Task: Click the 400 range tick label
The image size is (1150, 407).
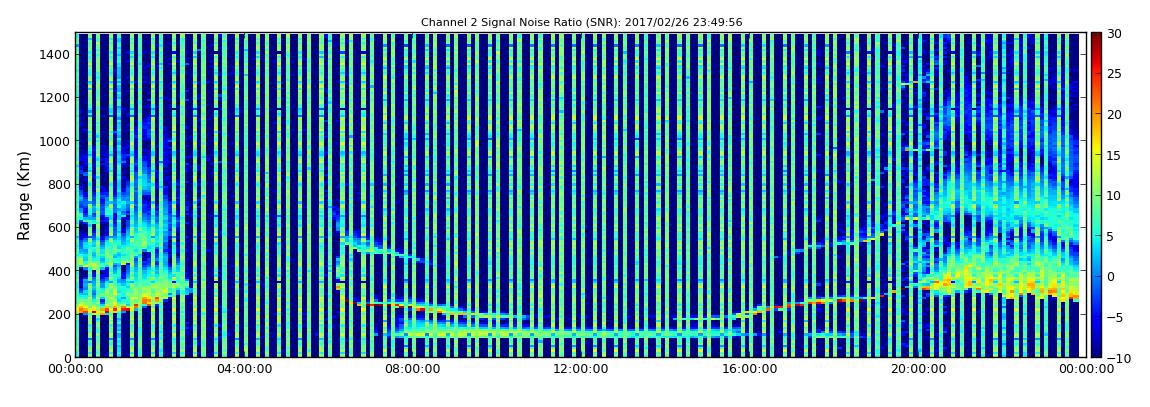Action: [x=59, y=271]
